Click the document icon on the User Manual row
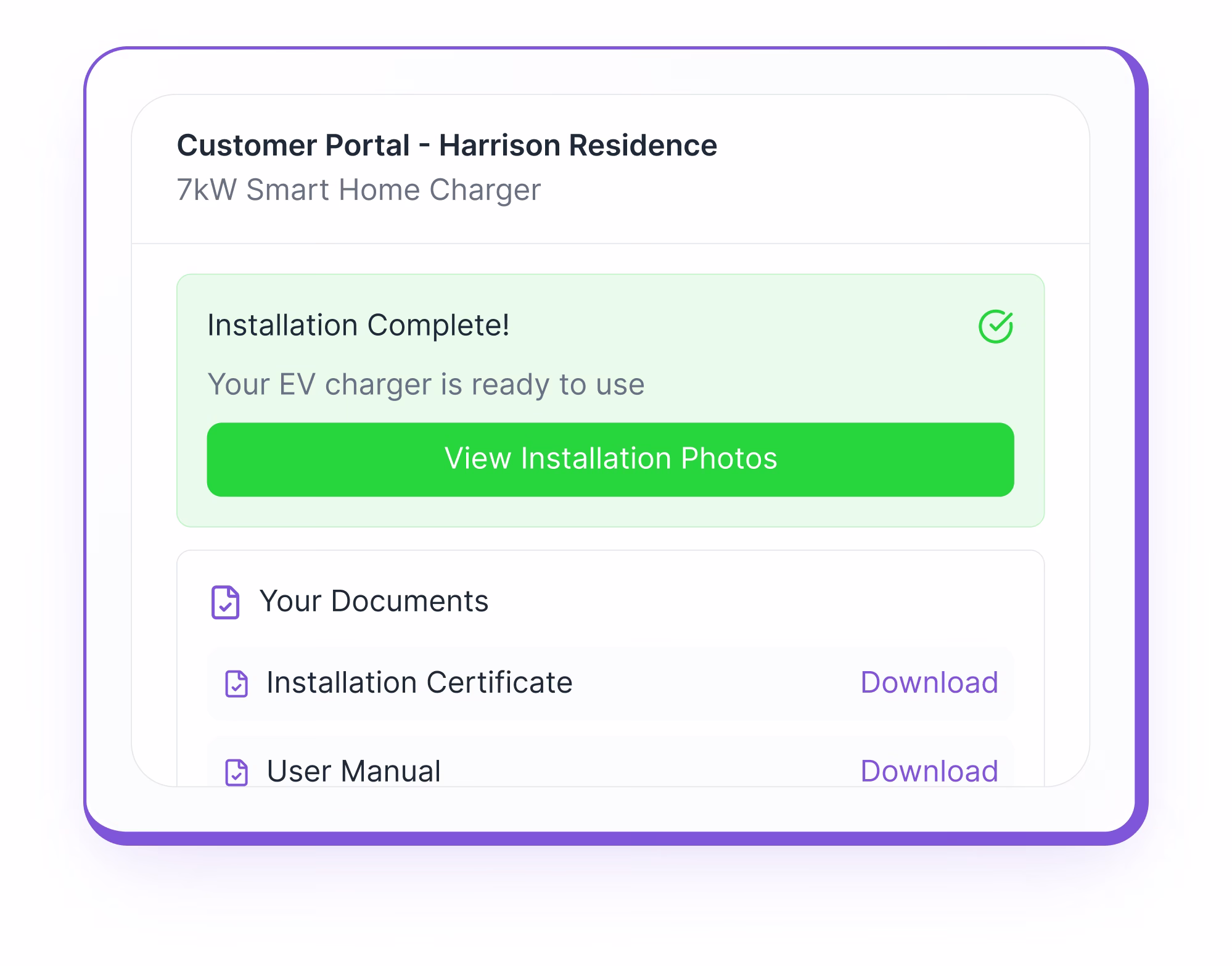The height and width of the screenshot is (966, 1232). coord(237,771)
